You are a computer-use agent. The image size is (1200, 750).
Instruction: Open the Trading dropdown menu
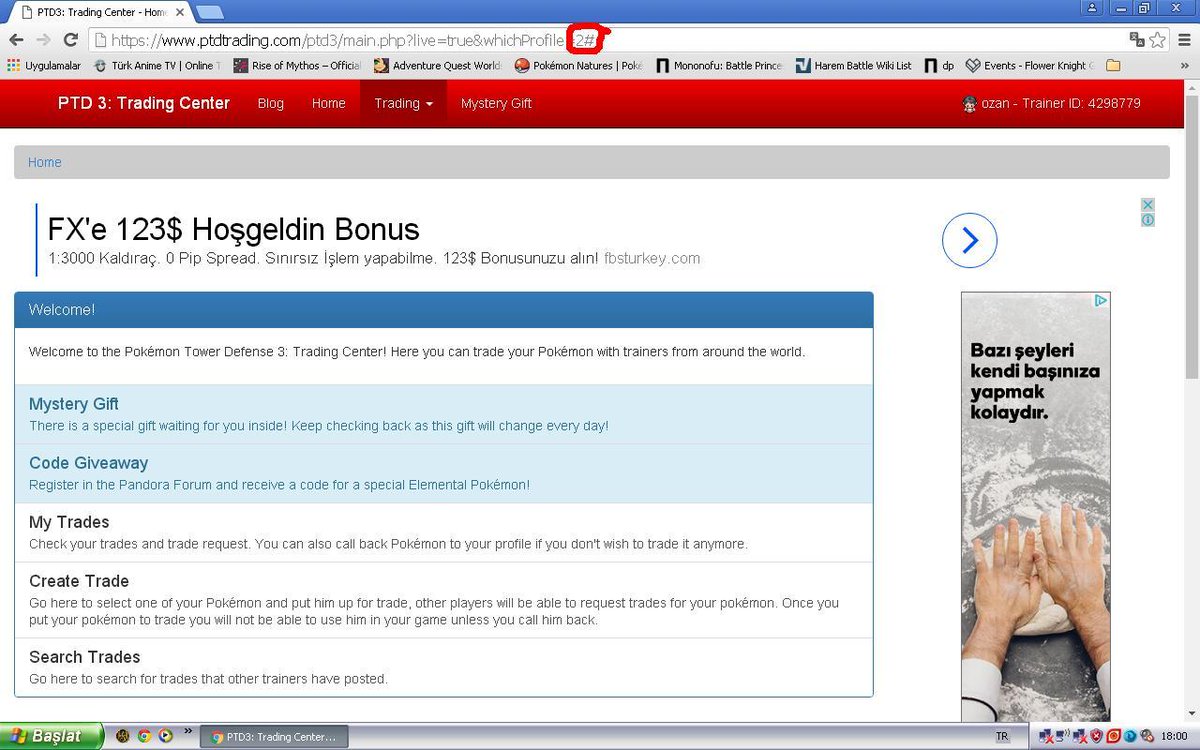404,103
